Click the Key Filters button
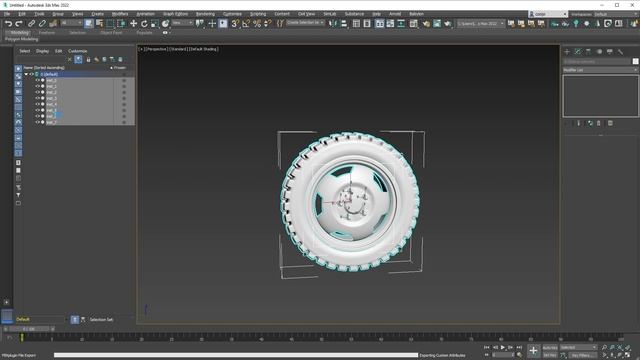 point(582,355)
